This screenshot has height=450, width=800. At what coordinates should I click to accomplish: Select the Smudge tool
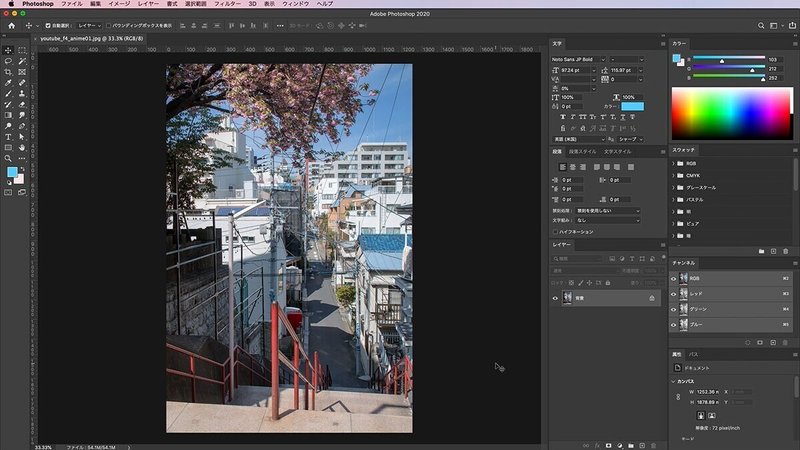(22, 115)
